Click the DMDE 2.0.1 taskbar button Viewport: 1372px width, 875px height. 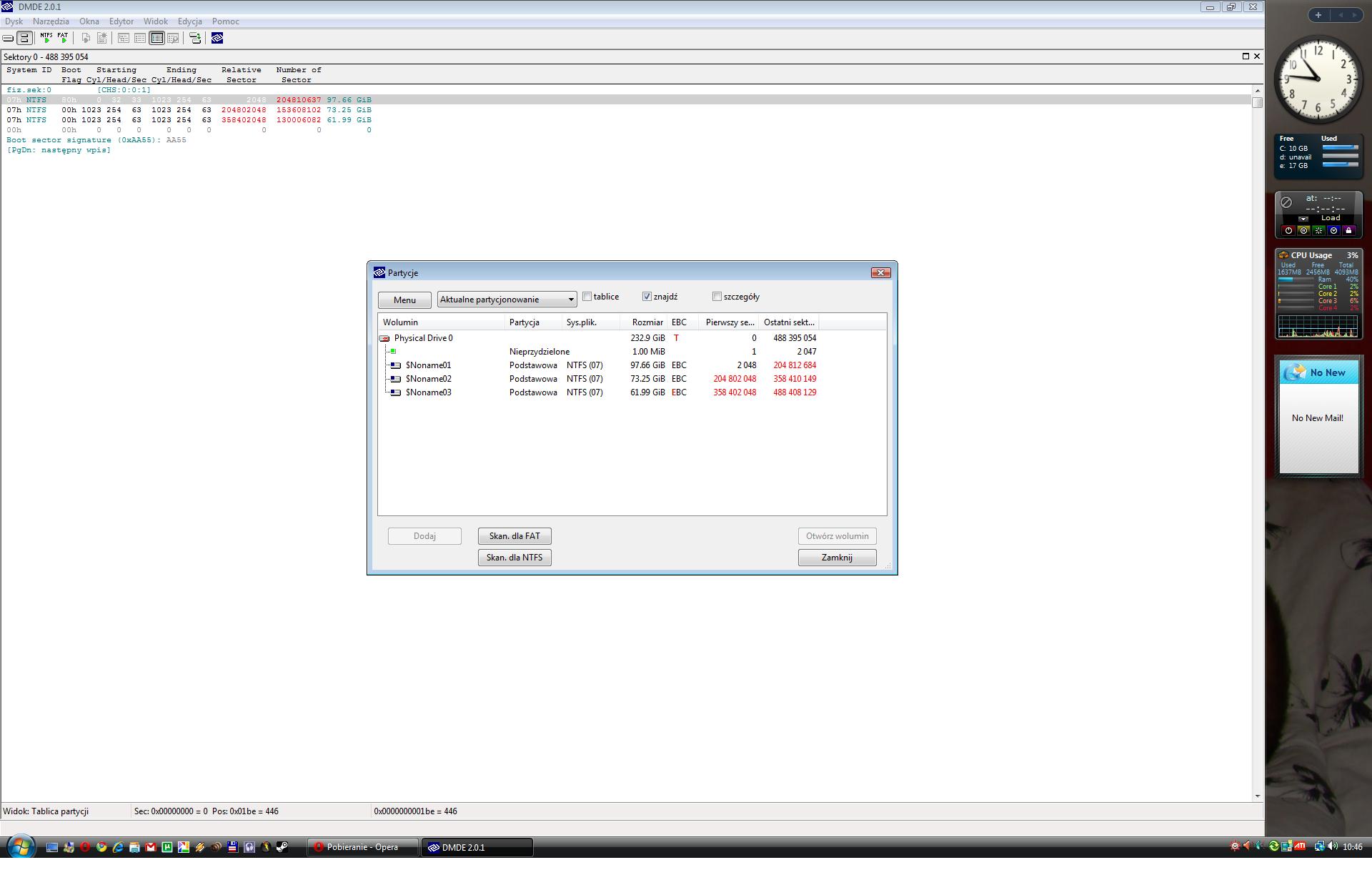coord(477,847)
